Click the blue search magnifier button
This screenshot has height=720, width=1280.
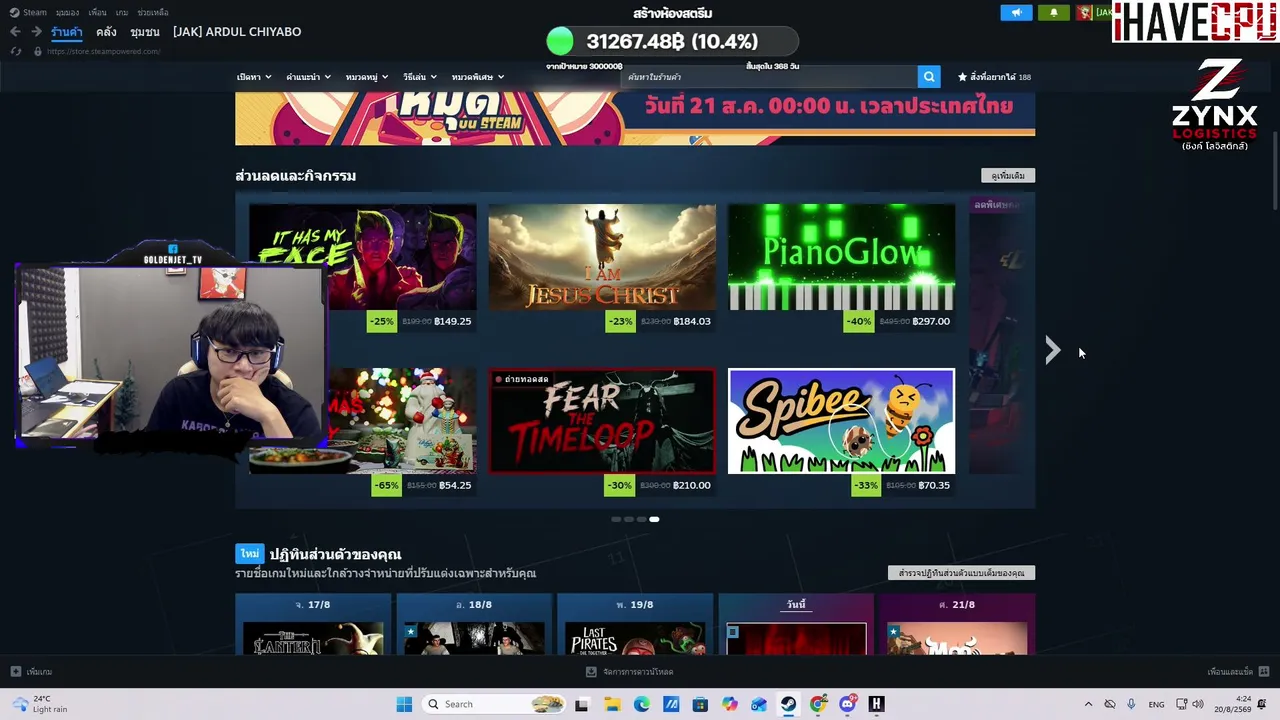click(x=930, y=77)
